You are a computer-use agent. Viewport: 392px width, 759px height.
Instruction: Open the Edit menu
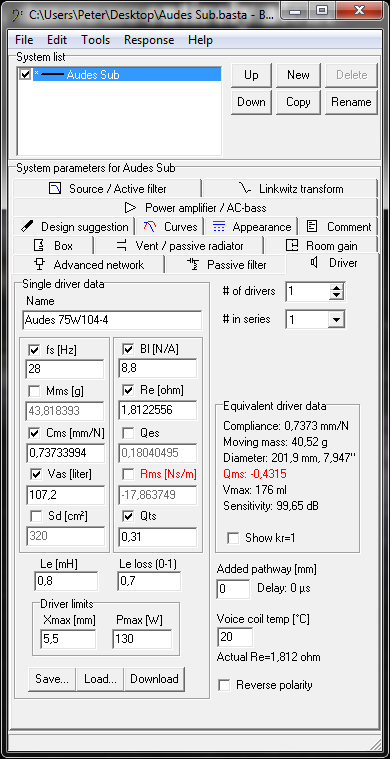pos(57,40)
